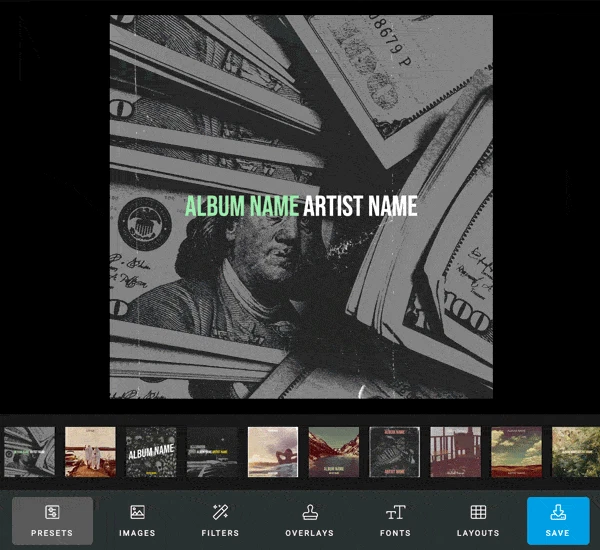Open the Overlays stamp icon
Image resolution: width=600 pixels, height=550 pixels.
309,512
